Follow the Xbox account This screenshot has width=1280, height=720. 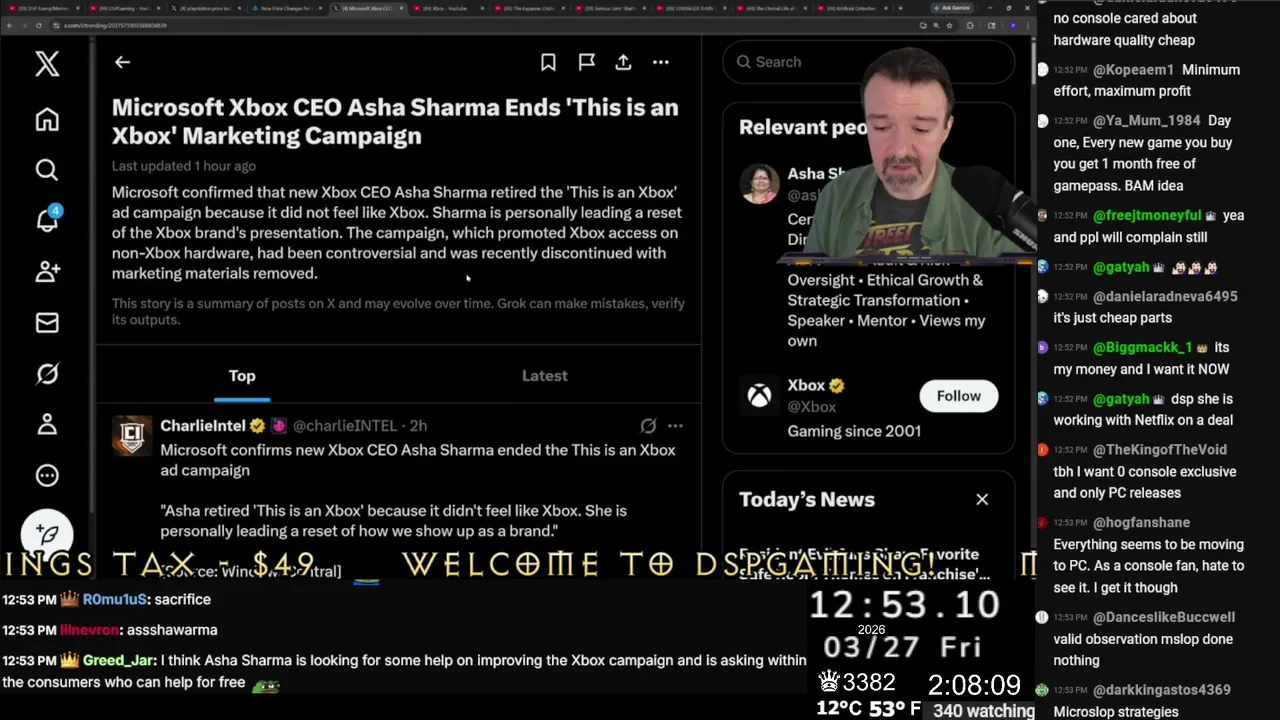[958, 396]
